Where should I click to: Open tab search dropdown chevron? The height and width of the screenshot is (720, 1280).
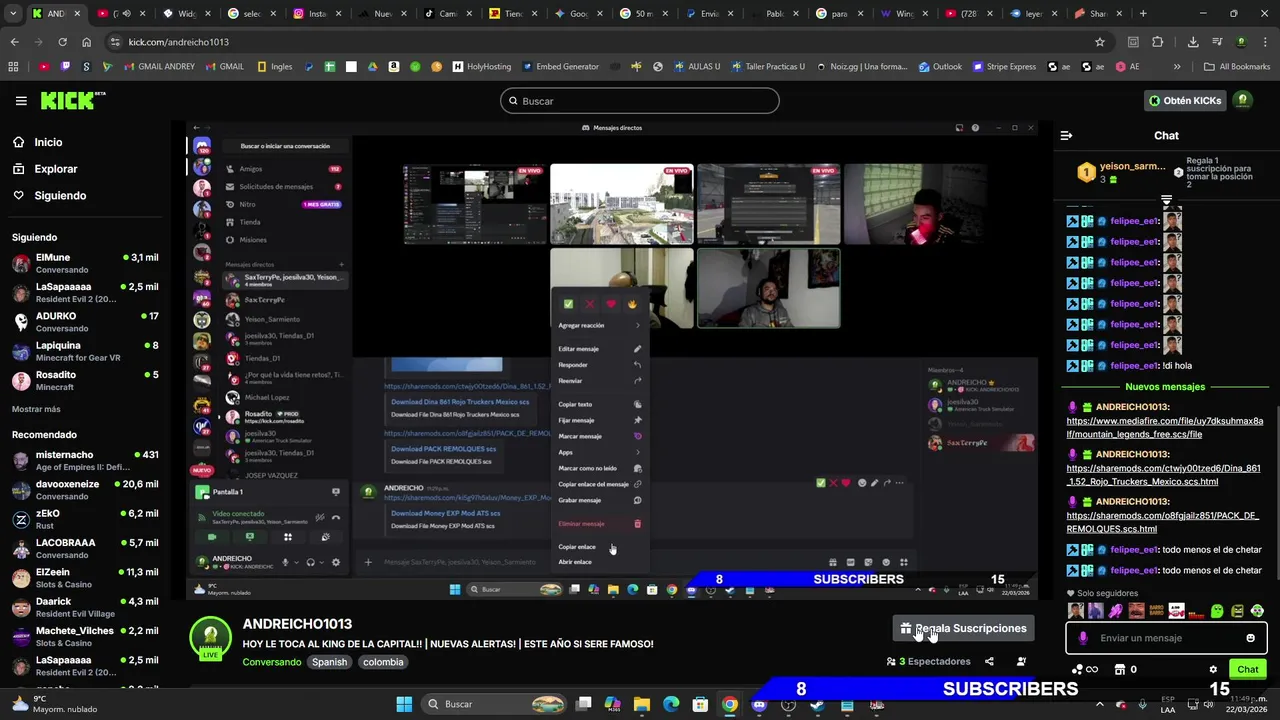13,14
